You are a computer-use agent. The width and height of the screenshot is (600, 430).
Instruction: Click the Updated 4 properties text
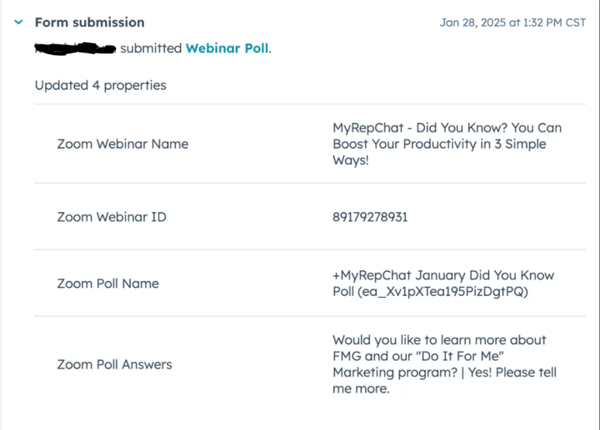(x=101, y=85)
